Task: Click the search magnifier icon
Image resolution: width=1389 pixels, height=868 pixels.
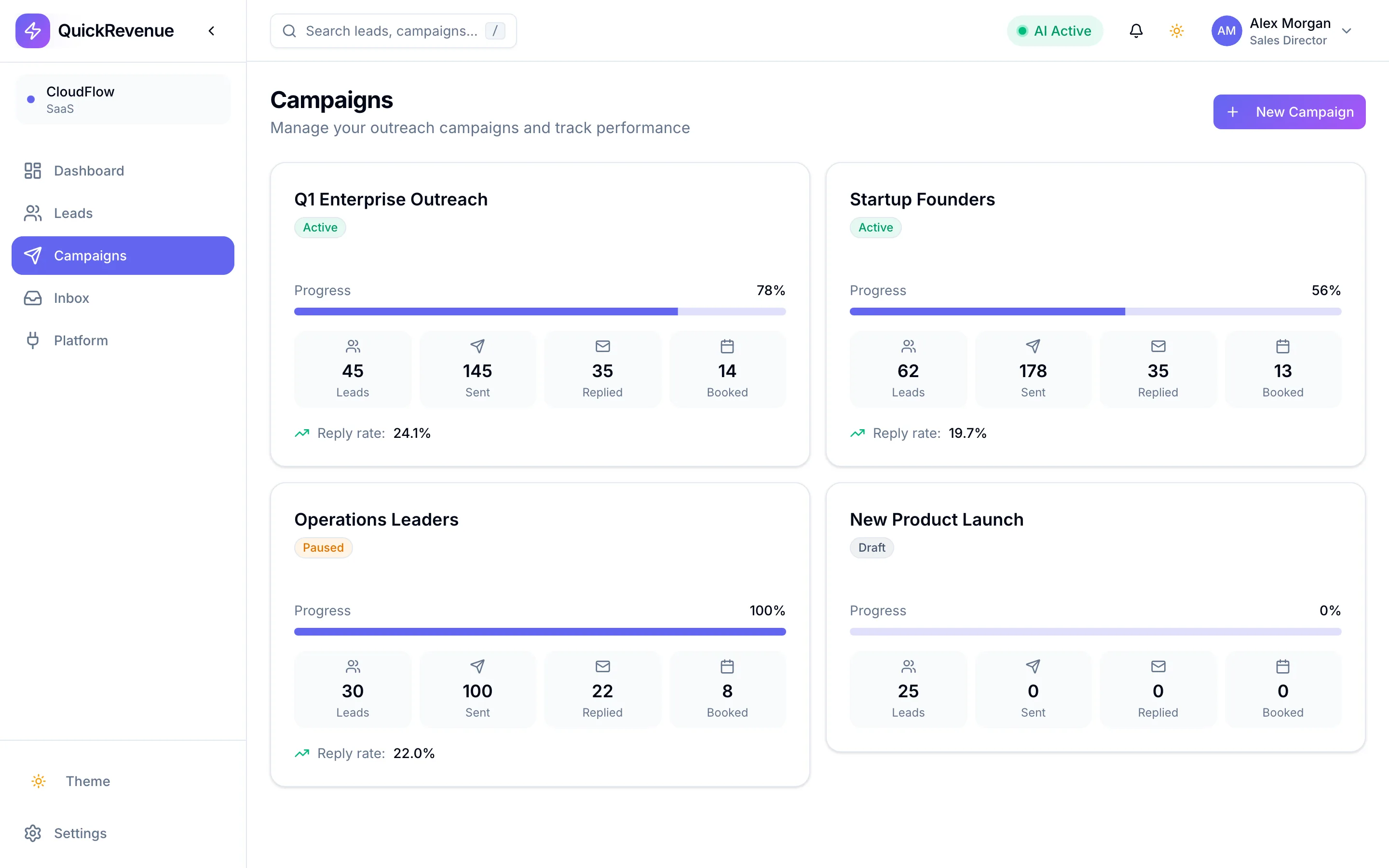Action: click(290, 31)
